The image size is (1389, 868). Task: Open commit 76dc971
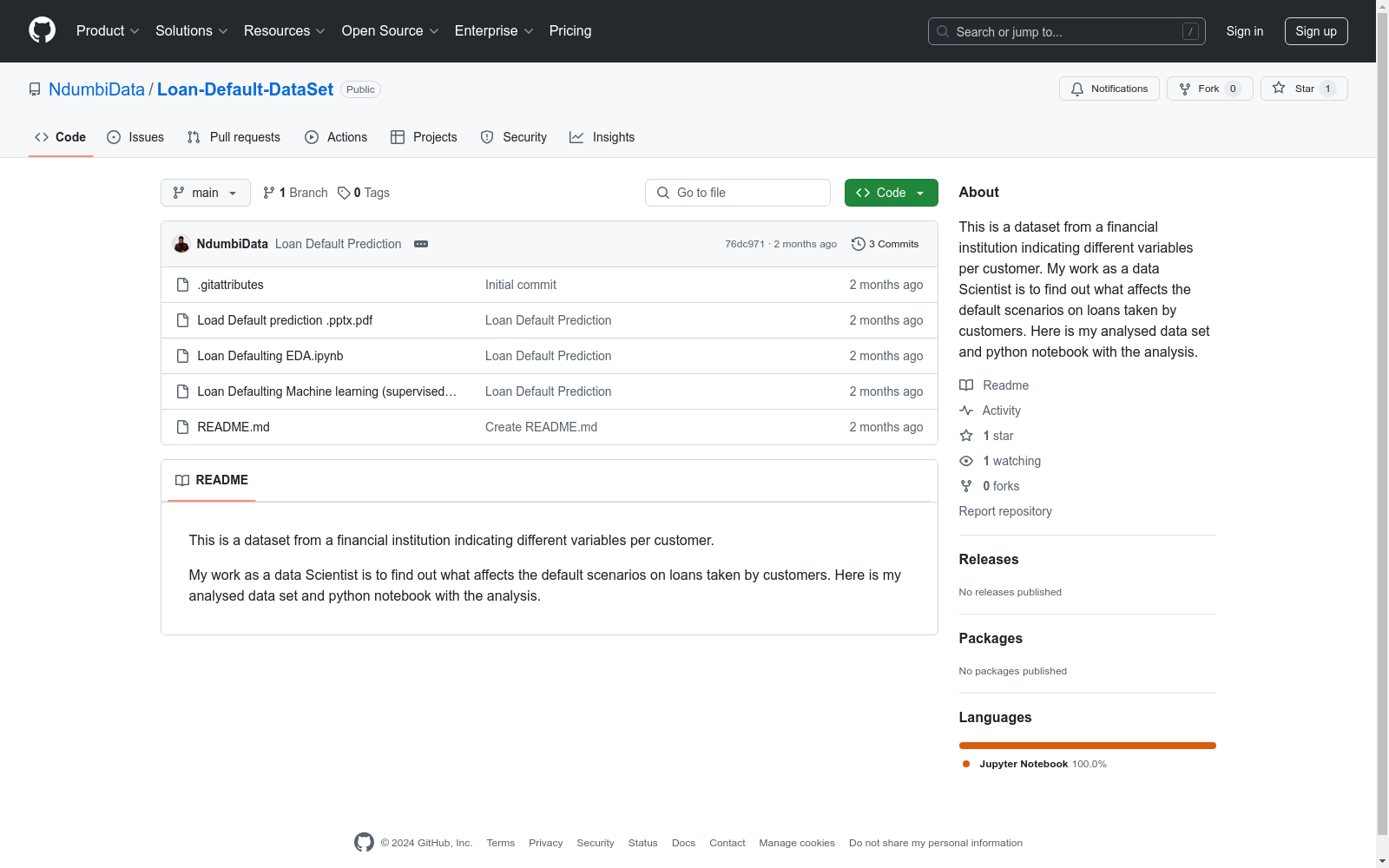click(x=745, y=244)
